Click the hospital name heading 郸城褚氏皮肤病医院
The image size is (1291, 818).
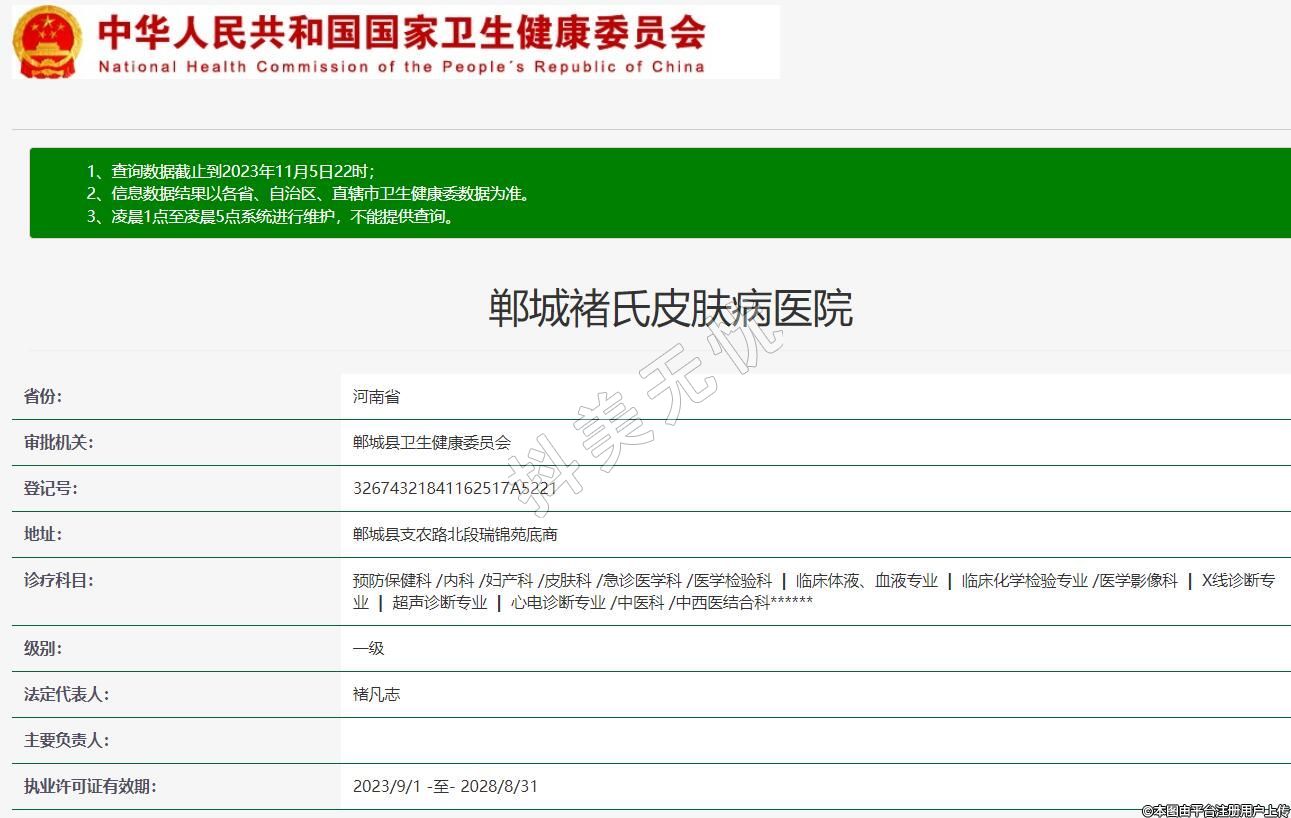tap(670, 309)
